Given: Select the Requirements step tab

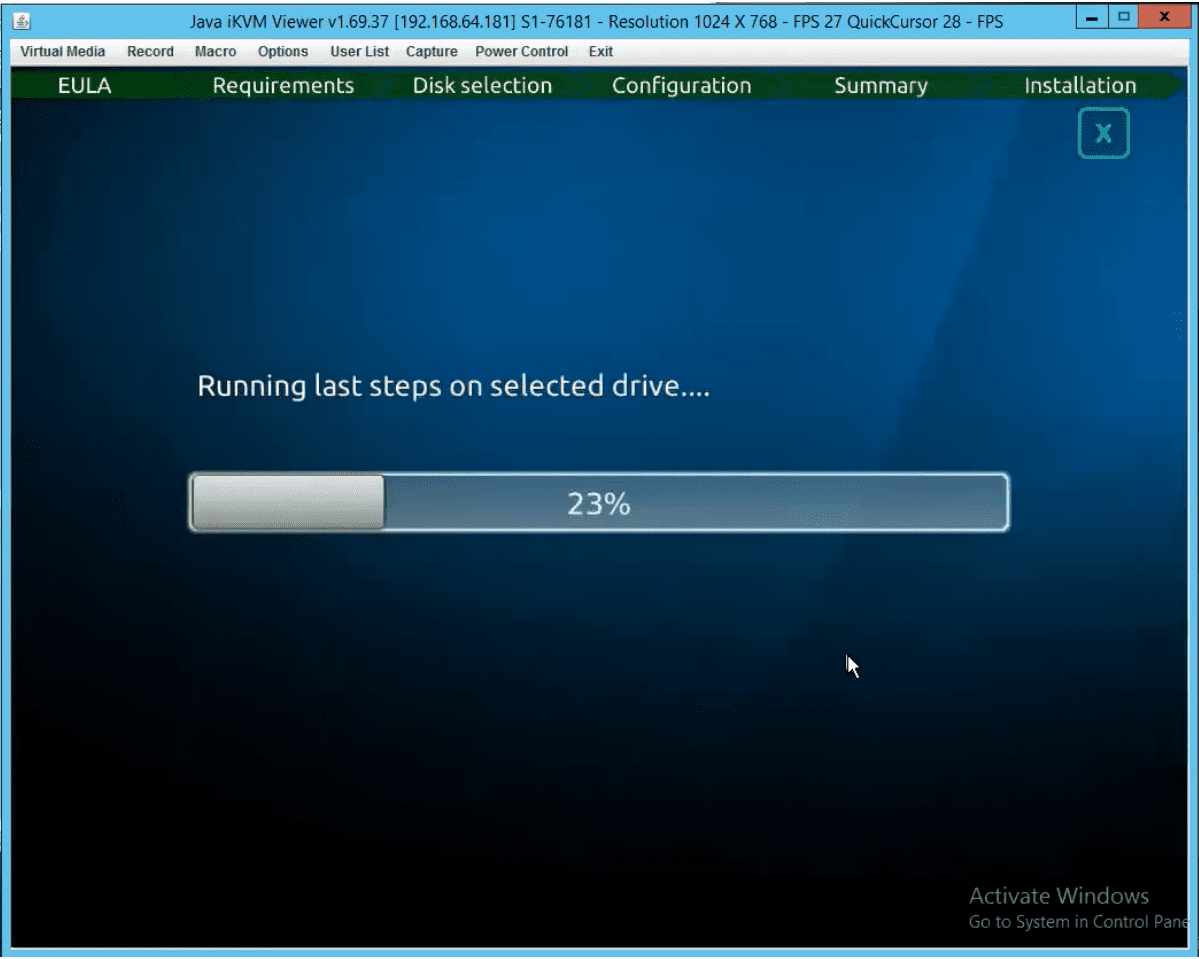Looking at the screenshot, I should [283, 86].
